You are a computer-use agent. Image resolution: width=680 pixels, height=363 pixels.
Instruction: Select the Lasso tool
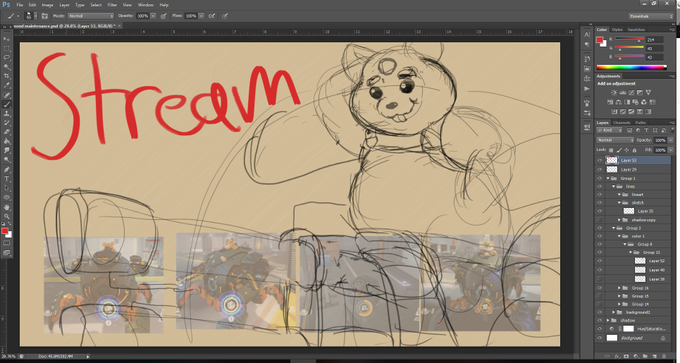[7, 58]
